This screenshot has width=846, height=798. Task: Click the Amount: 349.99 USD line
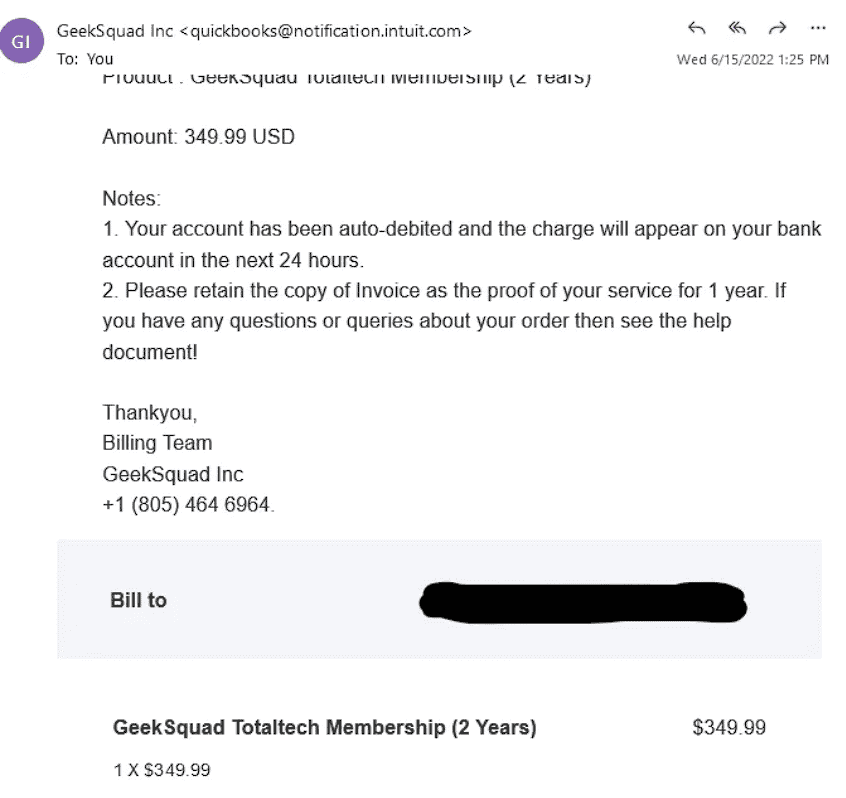[199, 137]
